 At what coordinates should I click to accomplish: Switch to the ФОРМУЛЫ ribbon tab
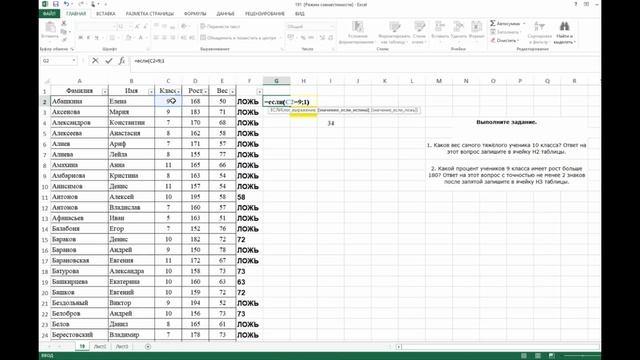tap(195, 13)
